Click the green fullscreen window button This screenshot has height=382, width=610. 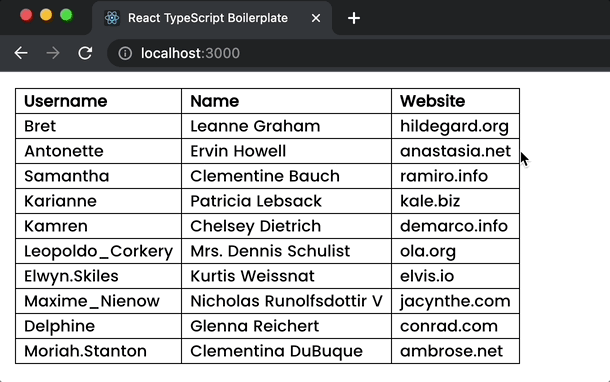pyautogui.click(x=66, y=16)
